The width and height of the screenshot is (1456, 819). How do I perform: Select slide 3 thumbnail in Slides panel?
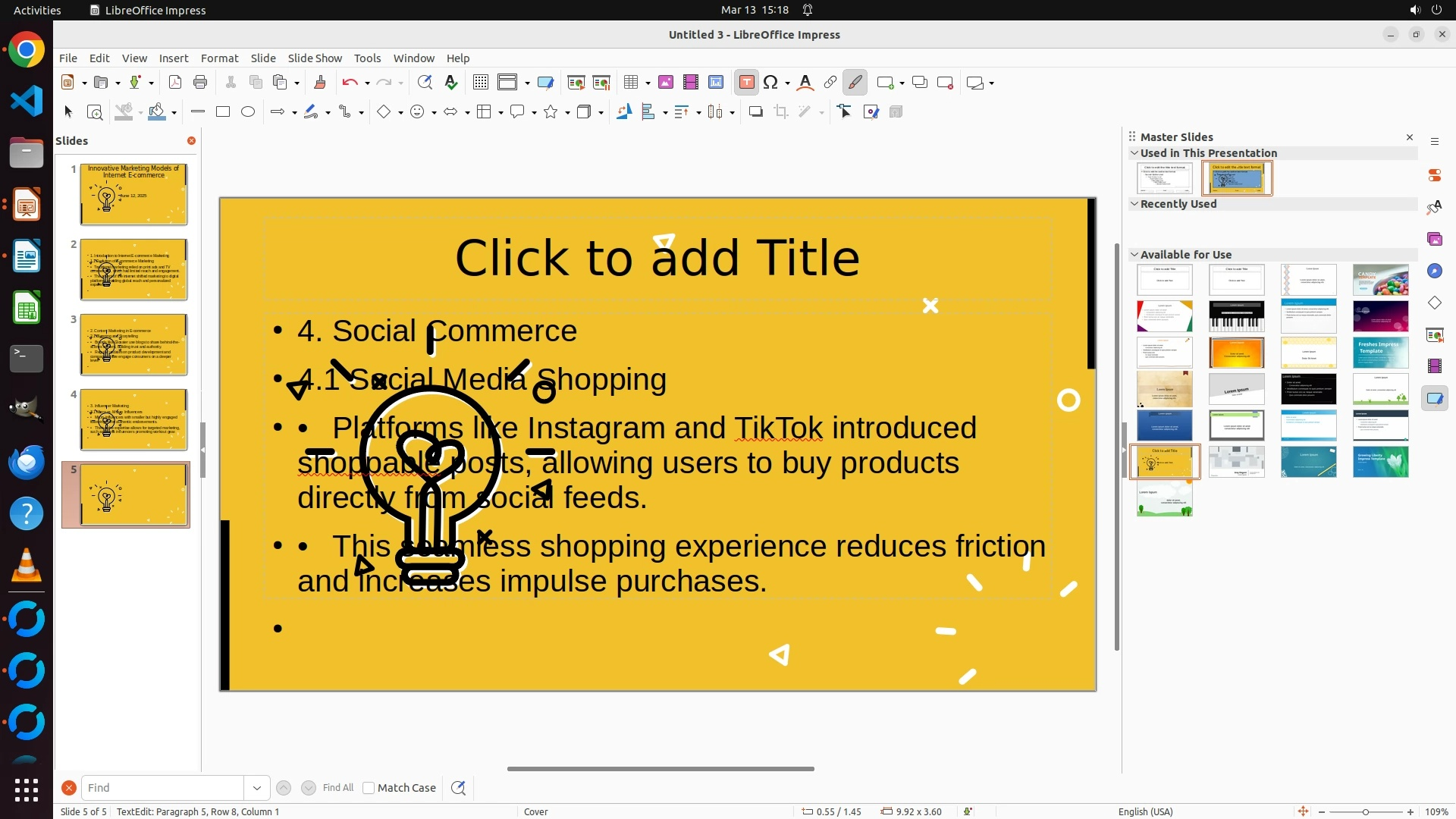pos(133,344)
